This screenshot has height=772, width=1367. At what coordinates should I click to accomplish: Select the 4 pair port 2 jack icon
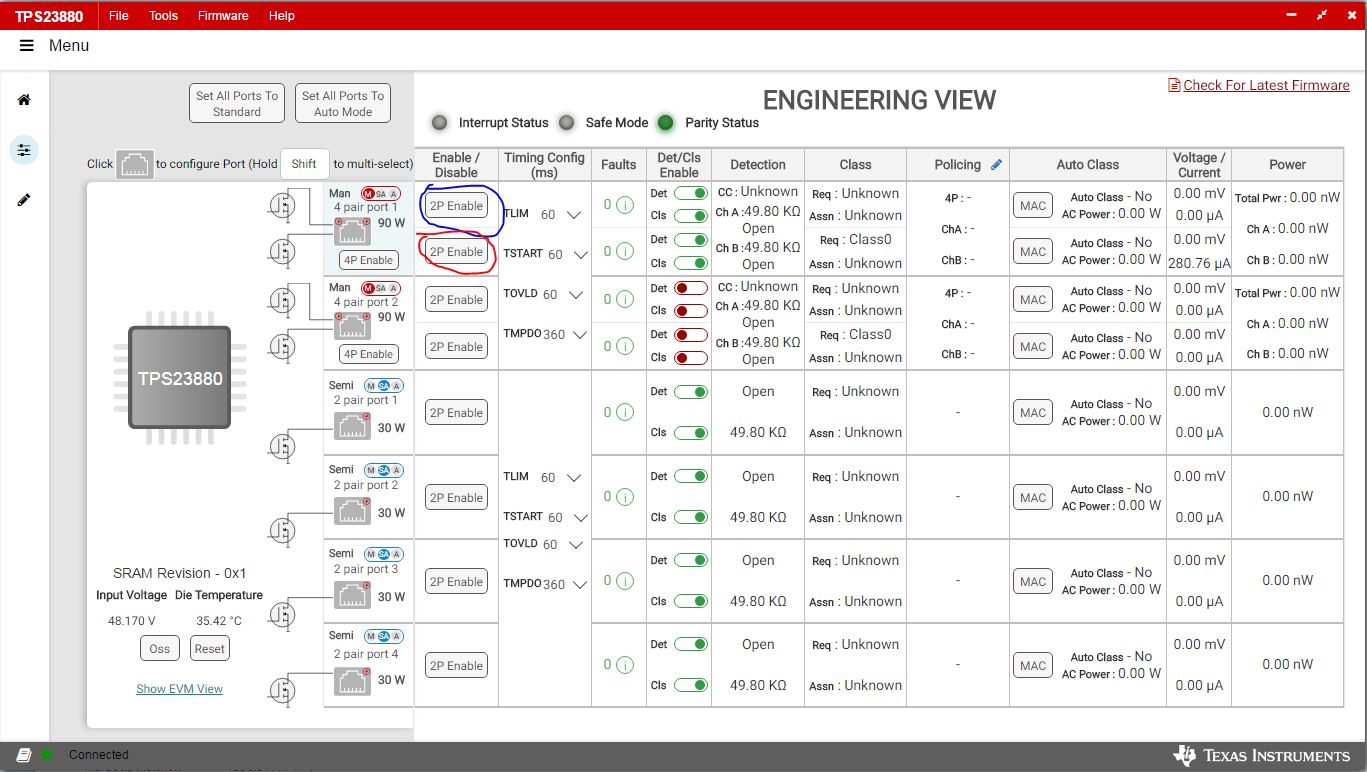pos(353,327)
